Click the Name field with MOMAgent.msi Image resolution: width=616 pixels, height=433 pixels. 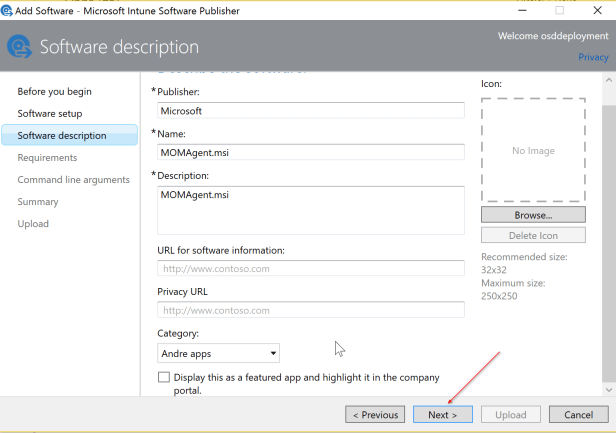click(x=311, y=152)
